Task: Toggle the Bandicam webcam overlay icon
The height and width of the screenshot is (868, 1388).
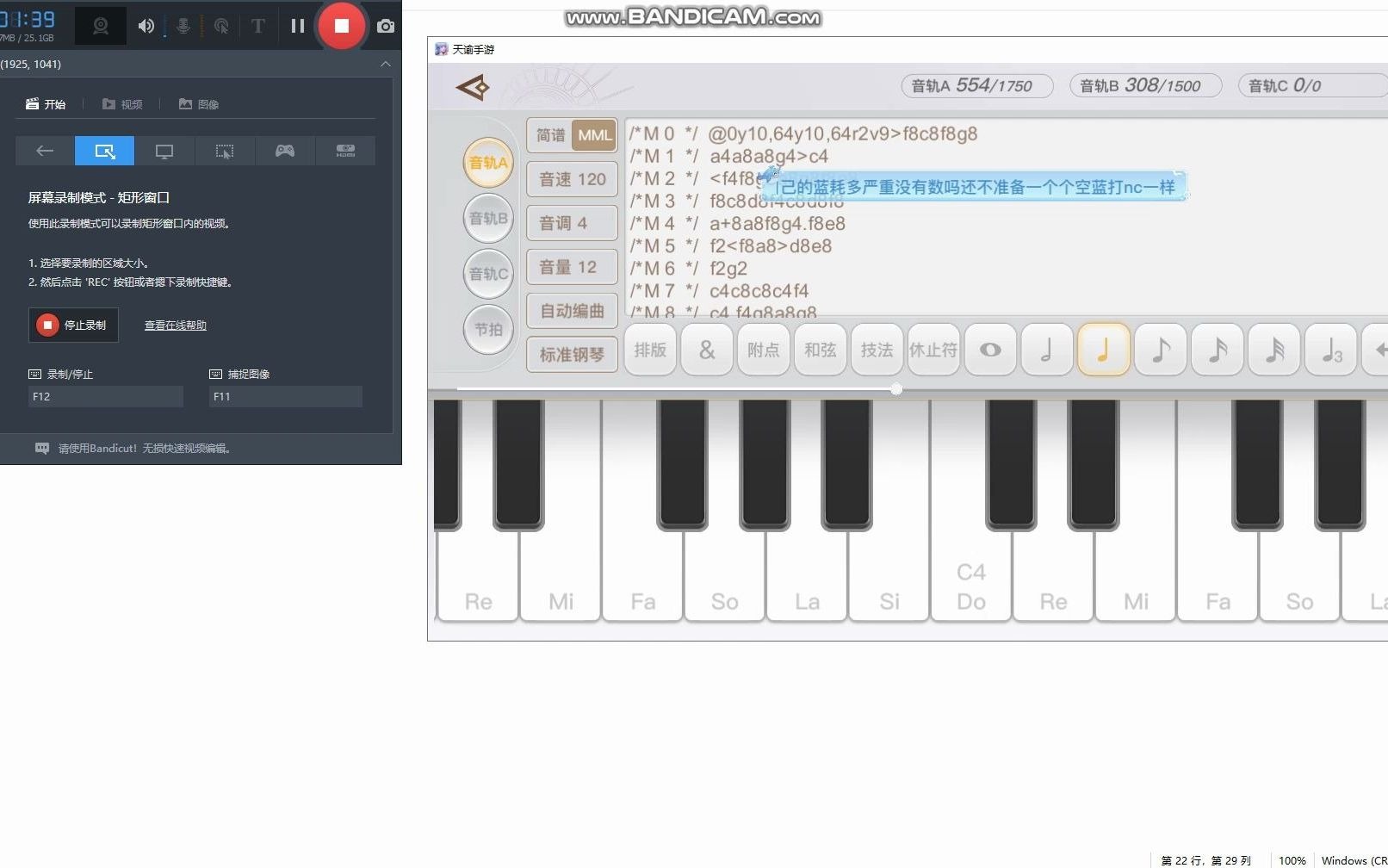Action: [101, 26]
